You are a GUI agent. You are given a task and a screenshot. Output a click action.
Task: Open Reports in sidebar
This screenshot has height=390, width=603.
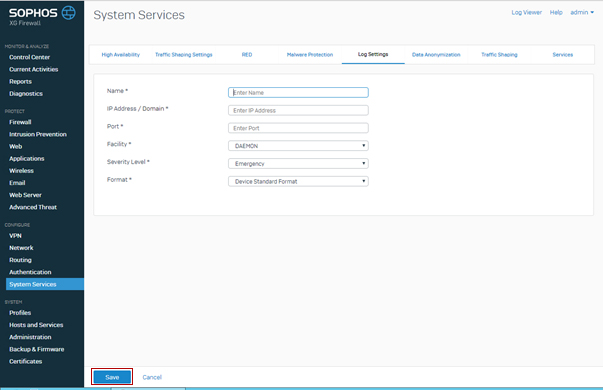tap(20, 82)
